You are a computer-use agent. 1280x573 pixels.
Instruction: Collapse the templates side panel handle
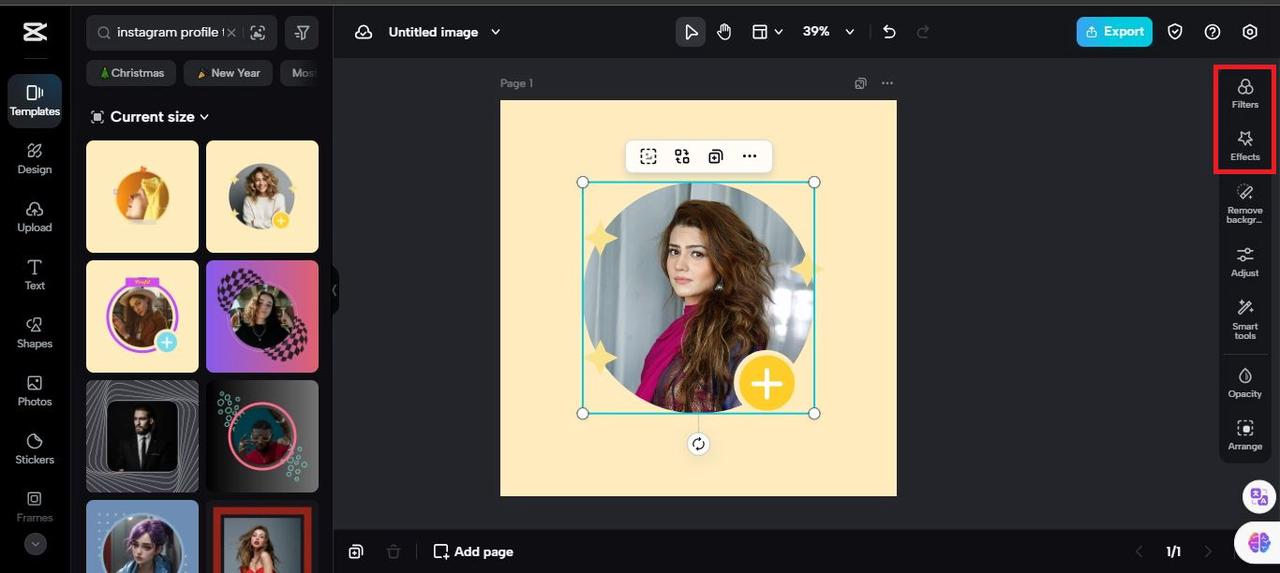335,290
